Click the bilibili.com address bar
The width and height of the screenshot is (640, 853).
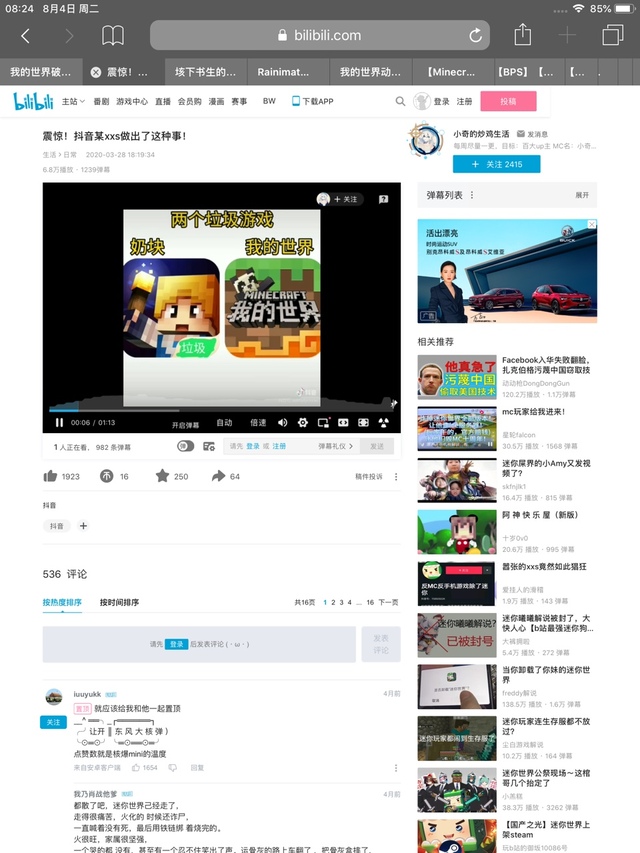(x=319, y=35)
